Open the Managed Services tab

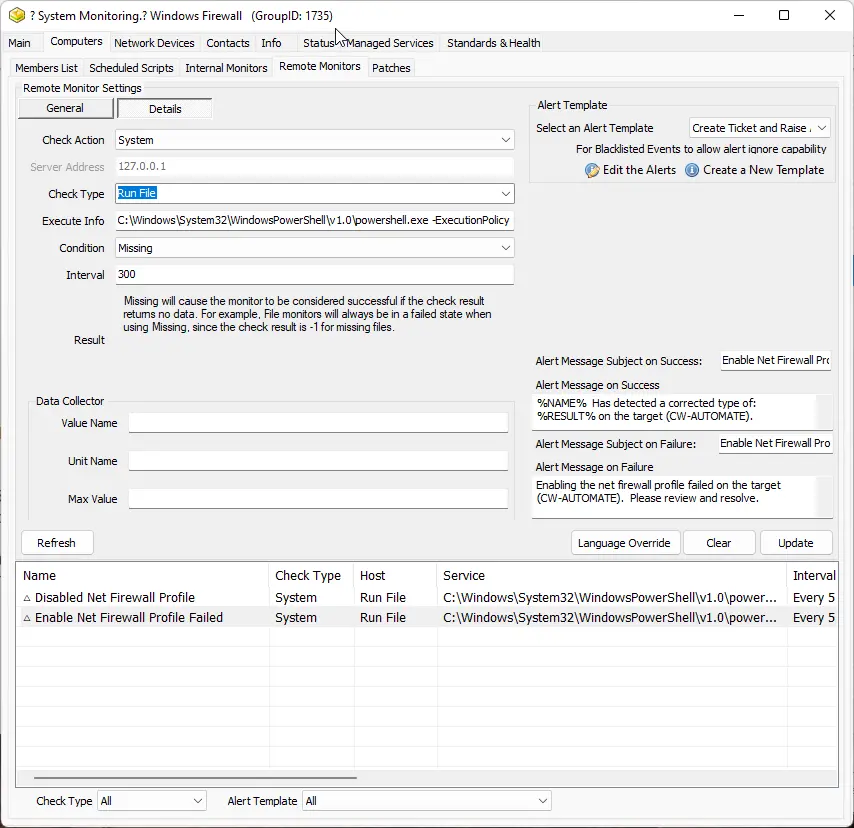click(390, 43)
